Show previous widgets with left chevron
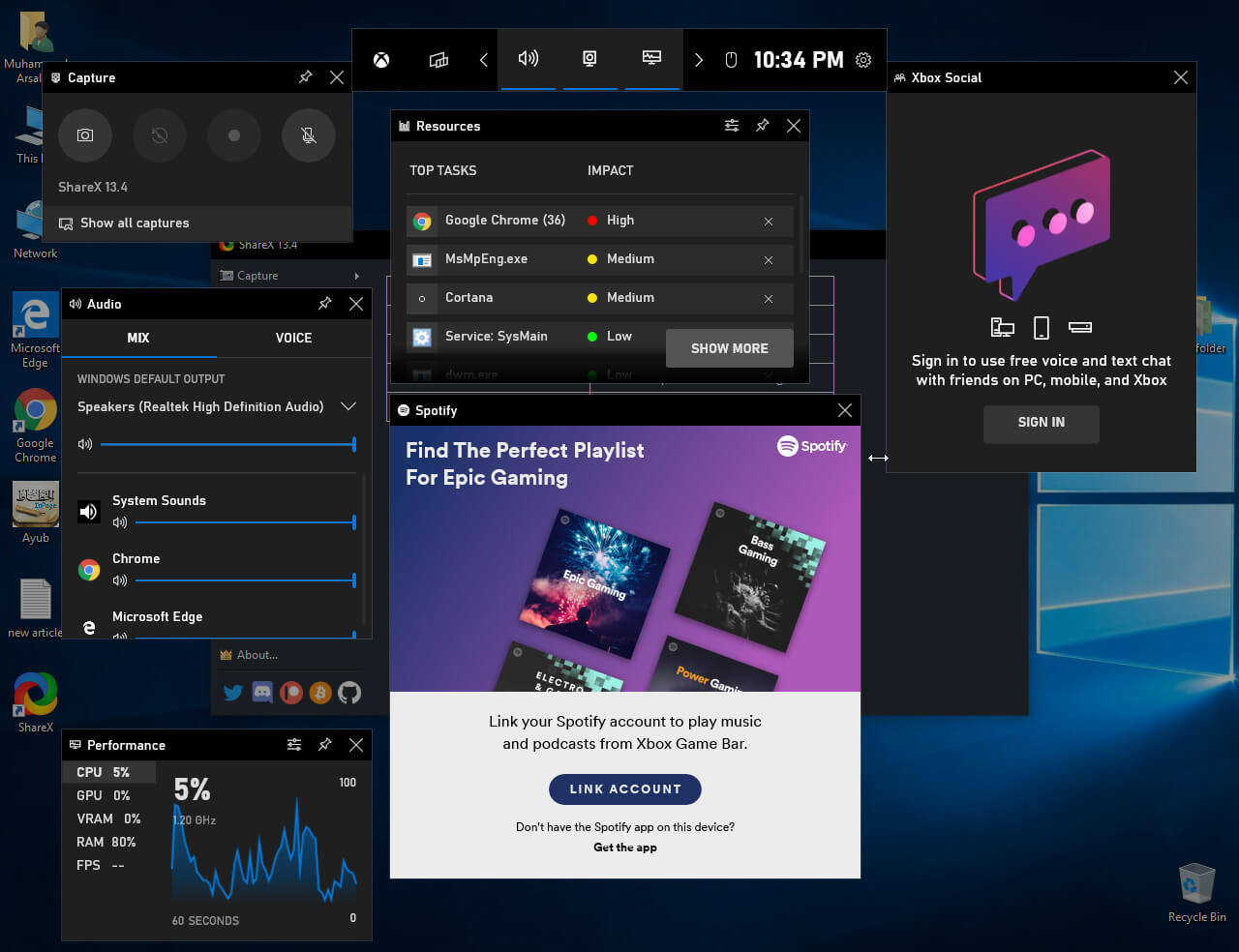 (483, 60)
